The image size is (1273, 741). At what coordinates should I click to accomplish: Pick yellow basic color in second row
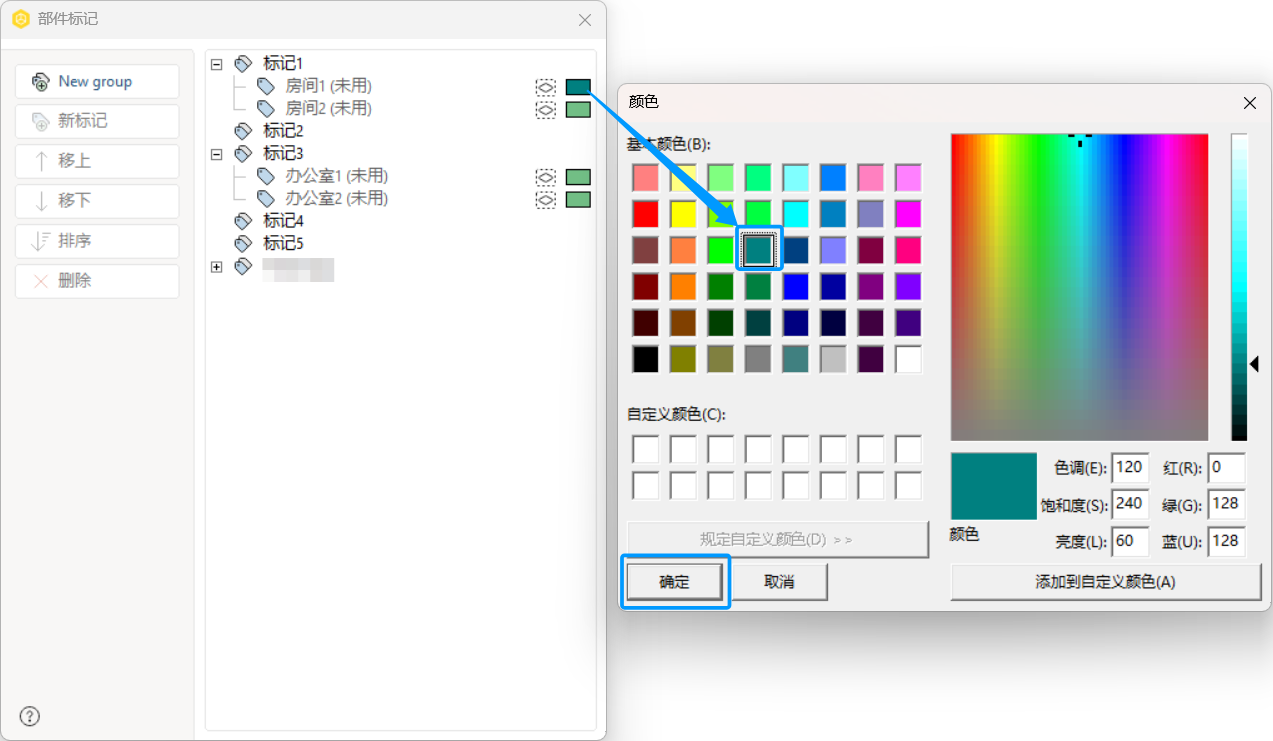pos(683,214)
